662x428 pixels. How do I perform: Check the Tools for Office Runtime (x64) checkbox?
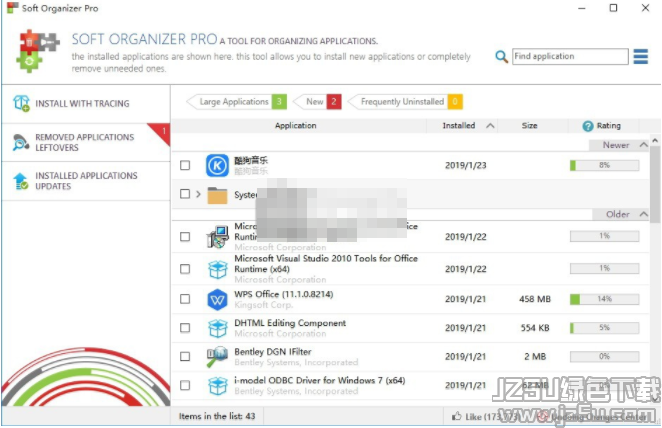point(185,269)
